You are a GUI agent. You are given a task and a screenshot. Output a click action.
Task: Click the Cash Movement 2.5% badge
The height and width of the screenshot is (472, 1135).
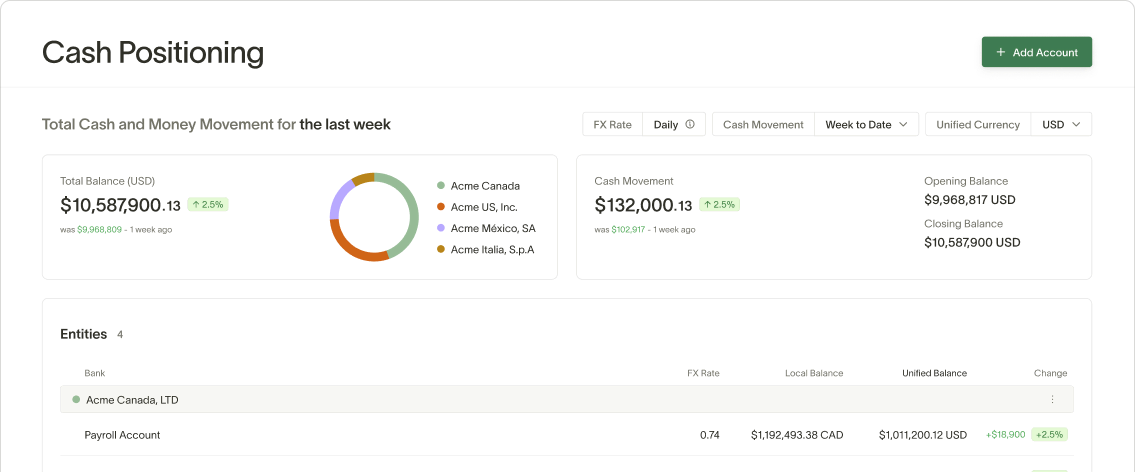tap(719, 205)
